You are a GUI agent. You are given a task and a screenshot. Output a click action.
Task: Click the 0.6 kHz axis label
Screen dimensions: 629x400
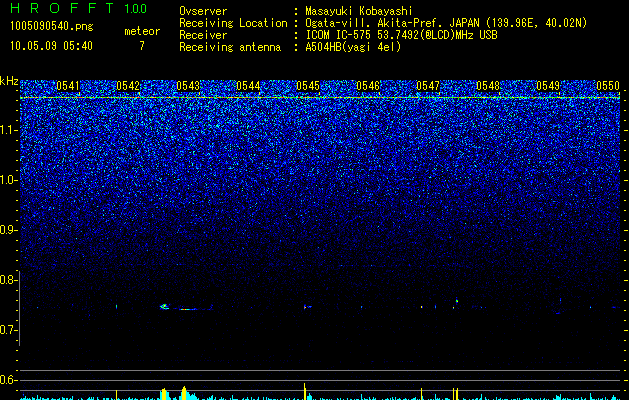[x=8, y=380]
